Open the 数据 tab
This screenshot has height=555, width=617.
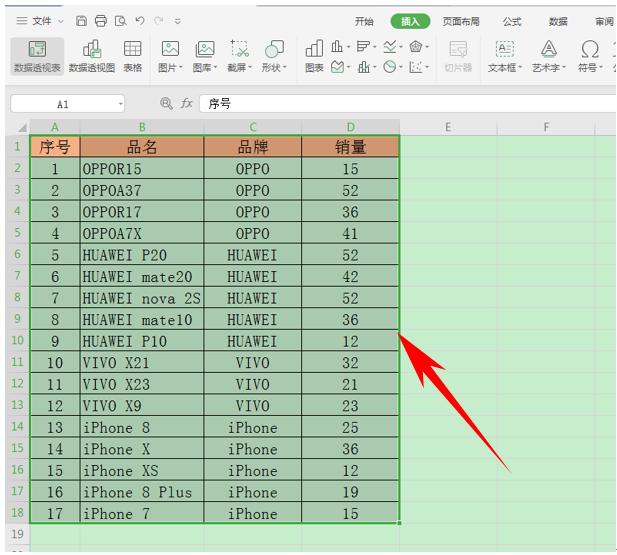(558, 21)
